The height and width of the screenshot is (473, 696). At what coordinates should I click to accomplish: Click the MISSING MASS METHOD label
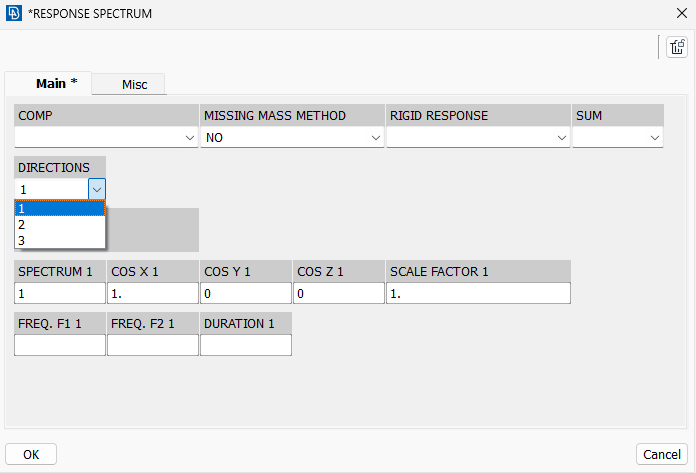pos(275,116)
